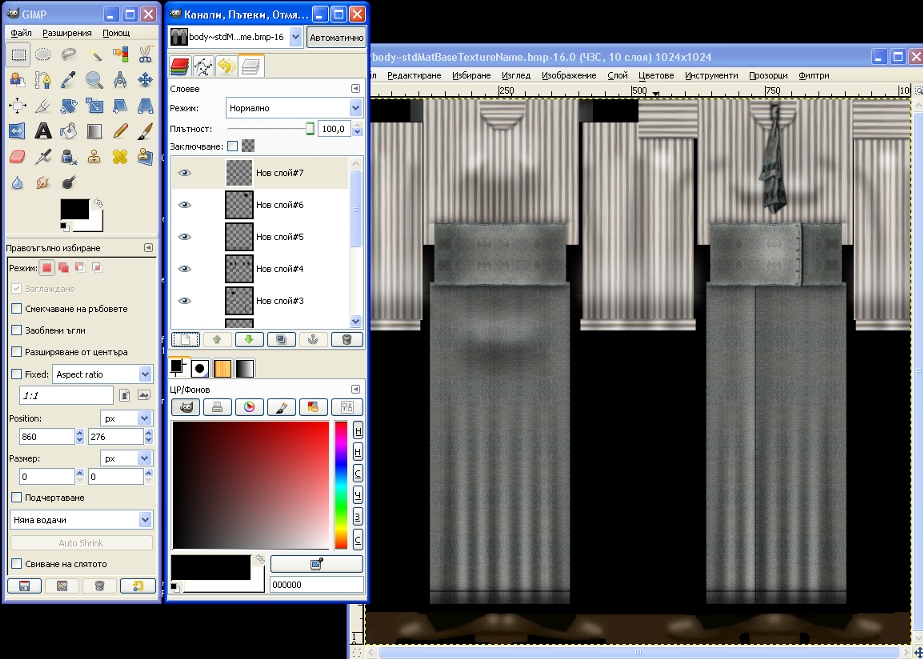923x659 pixels.
Task: Click the Position X field showing 860
Action: click(46, 437)
